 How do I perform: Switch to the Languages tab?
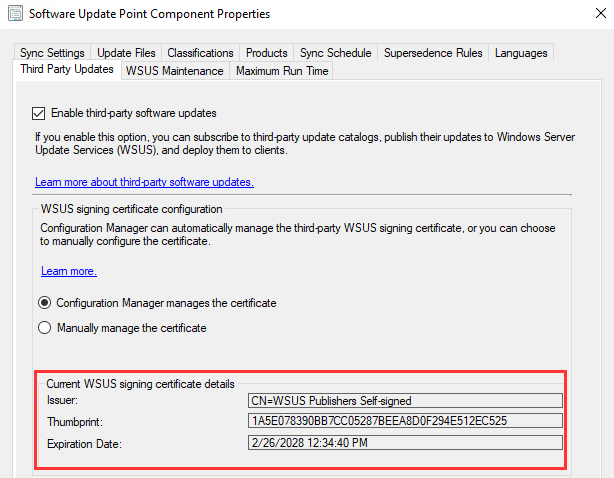coord(521,53)
